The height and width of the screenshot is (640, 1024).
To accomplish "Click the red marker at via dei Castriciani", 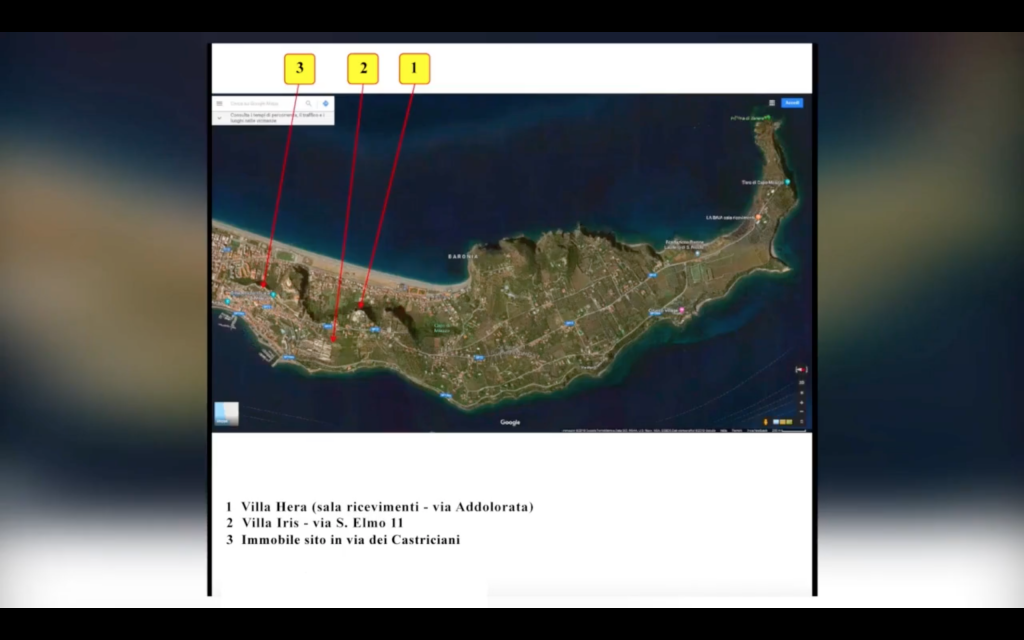I will tap(263, 284).
